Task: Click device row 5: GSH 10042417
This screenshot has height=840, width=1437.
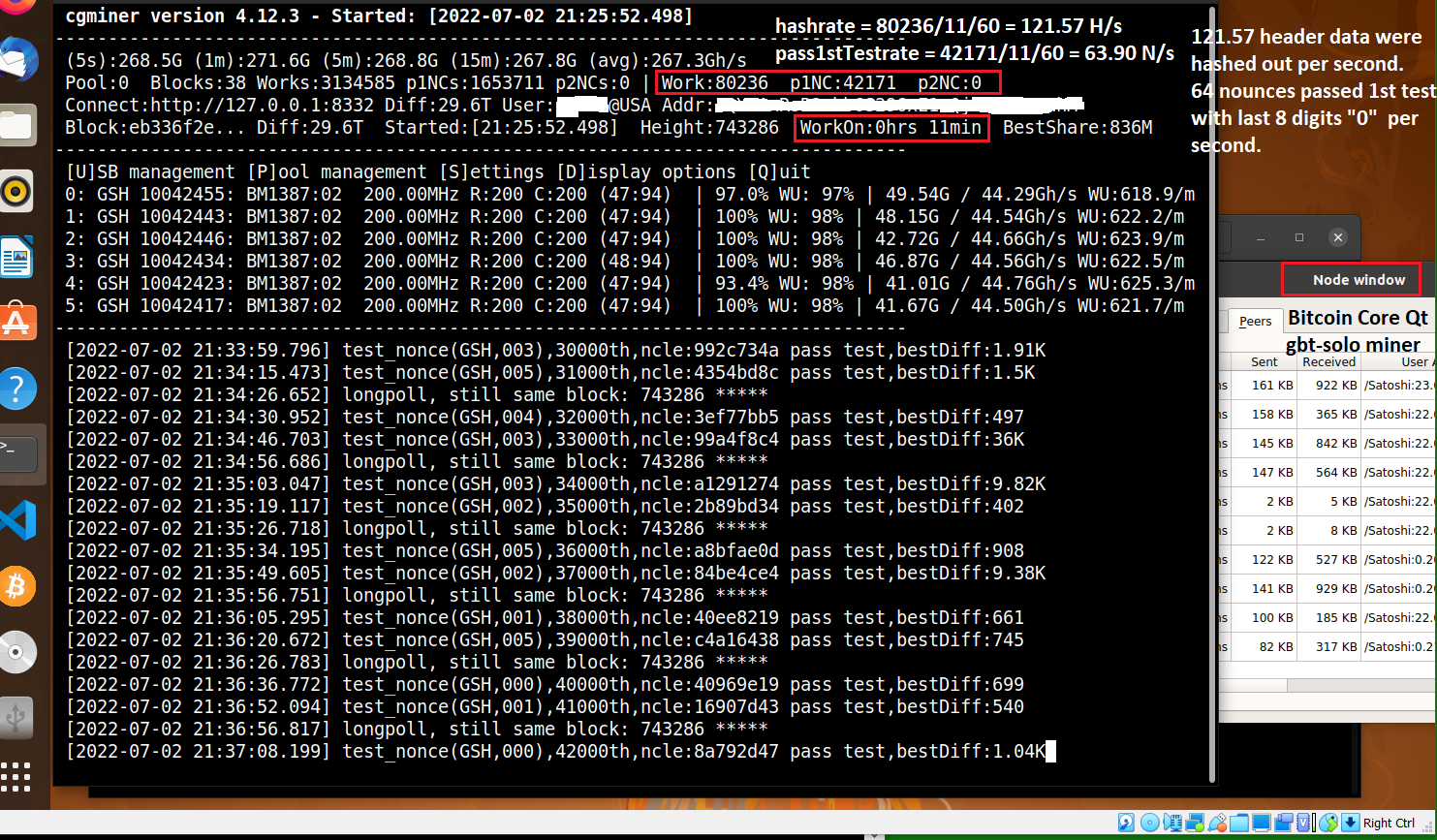Action: pos(625,305)
